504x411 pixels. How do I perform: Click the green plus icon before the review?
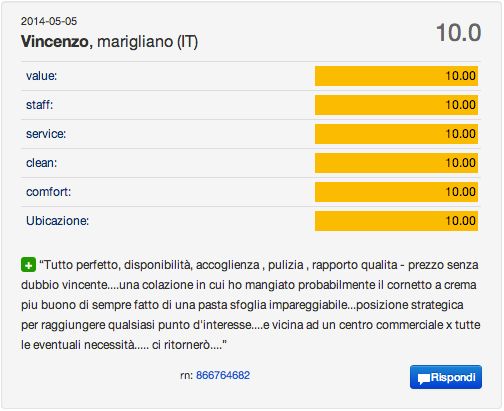click(28, 265)
